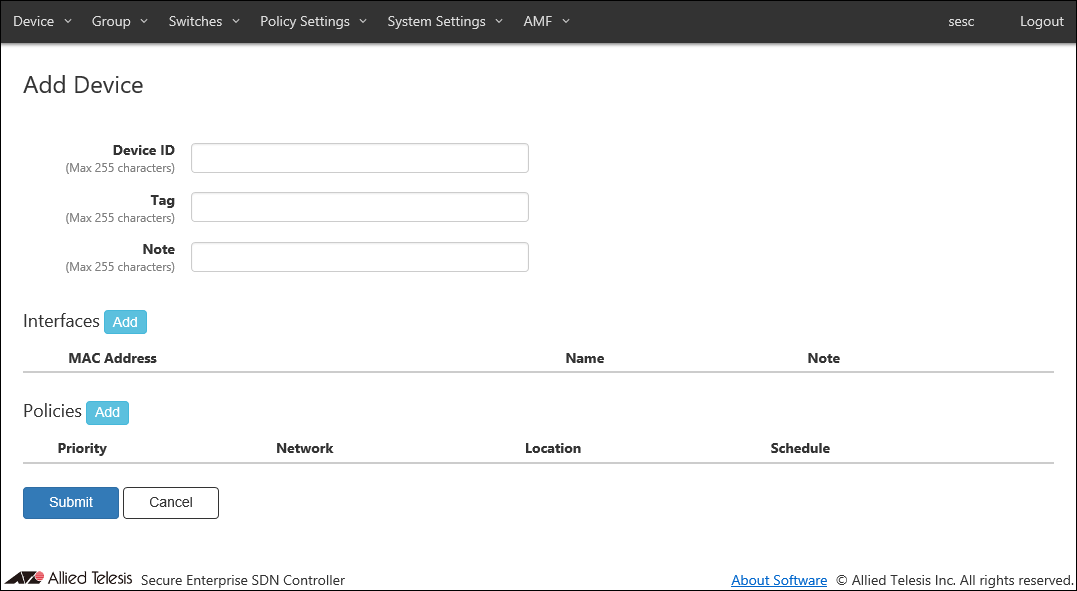Click the sesc user account link
The image size is (1077, 591).
[961, 21]
